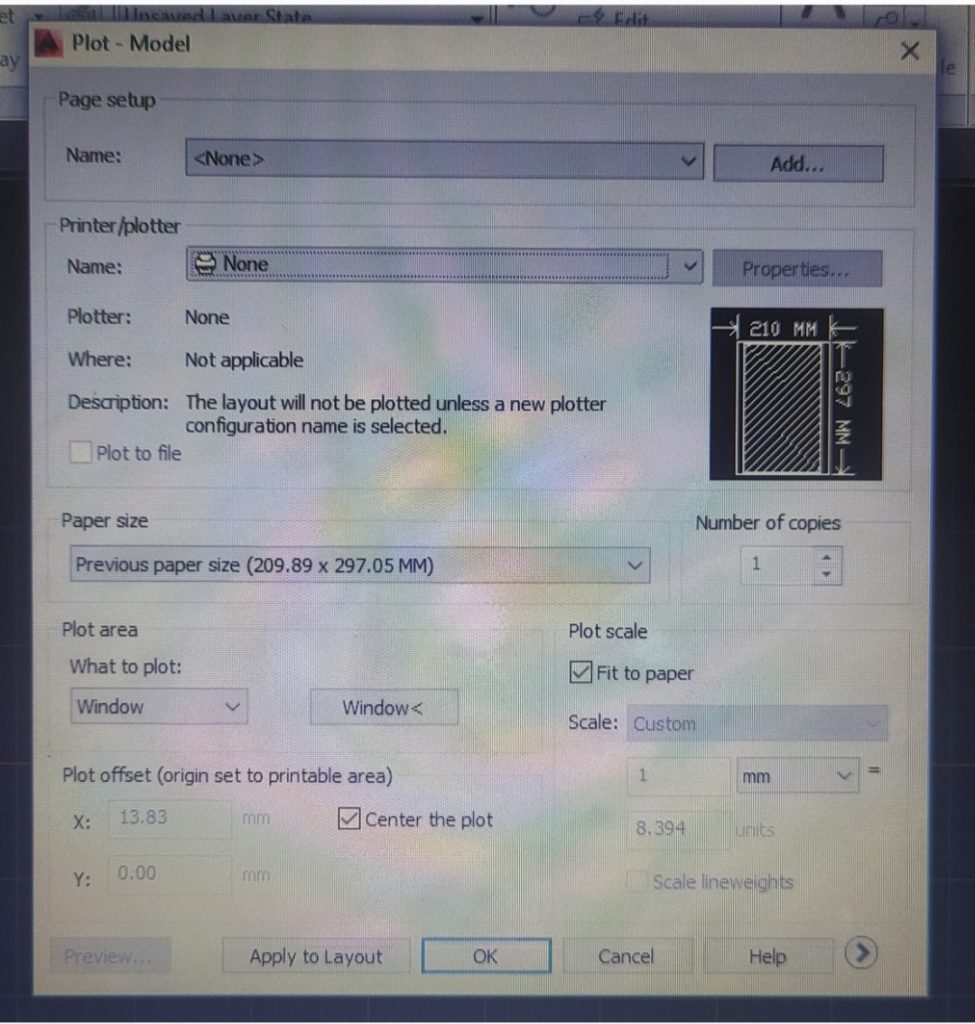Click the plotter description text

click(396, 415)
